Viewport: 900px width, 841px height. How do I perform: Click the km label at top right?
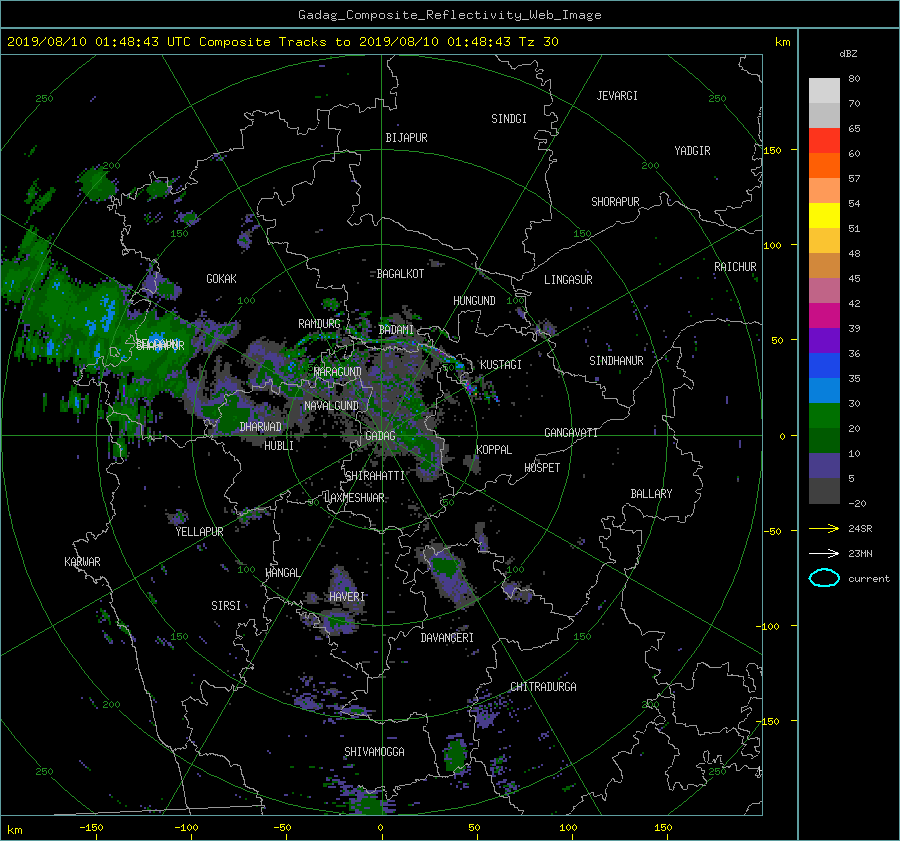coord(782,42)
